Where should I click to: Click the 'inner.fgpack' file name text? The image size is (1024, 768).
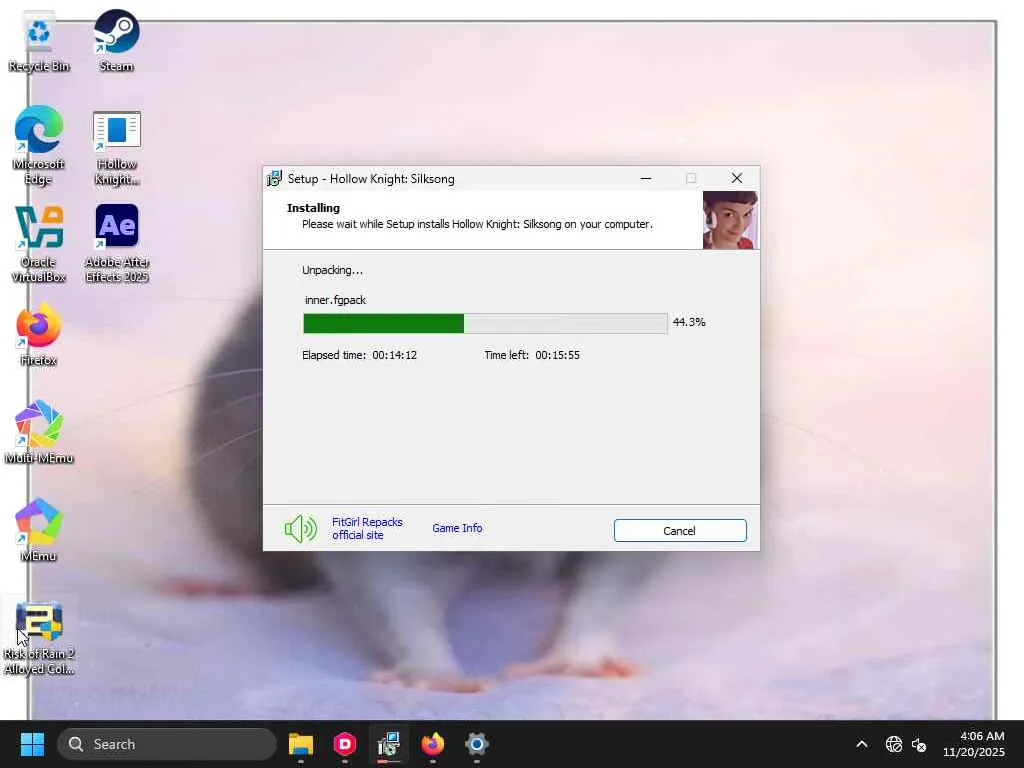pos(335,300)
